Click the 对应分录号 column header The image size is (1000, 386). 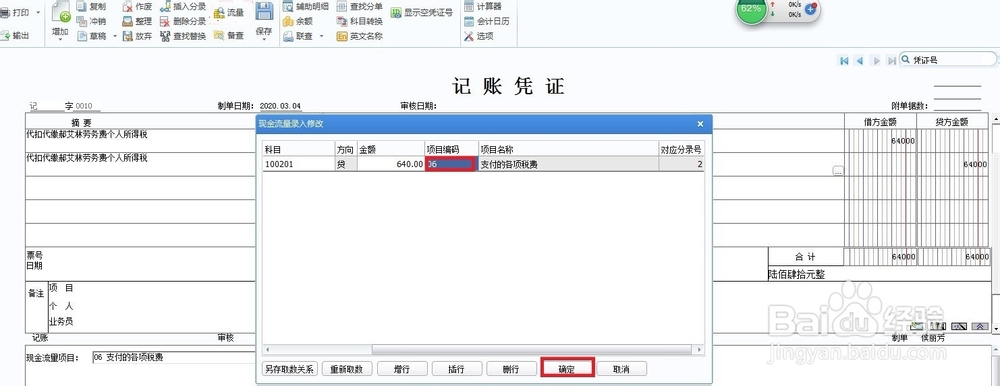pos(682,149)
